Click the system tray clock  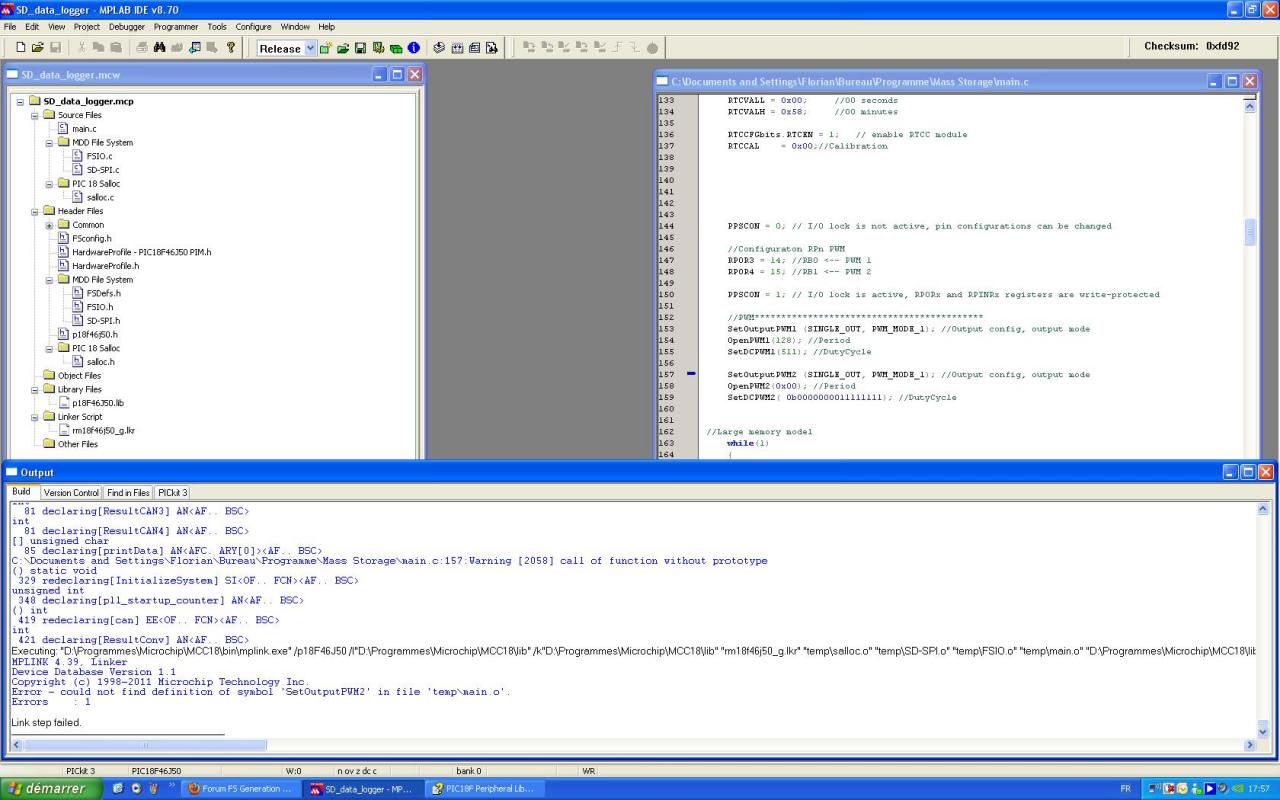click(x=1261, y=789)
